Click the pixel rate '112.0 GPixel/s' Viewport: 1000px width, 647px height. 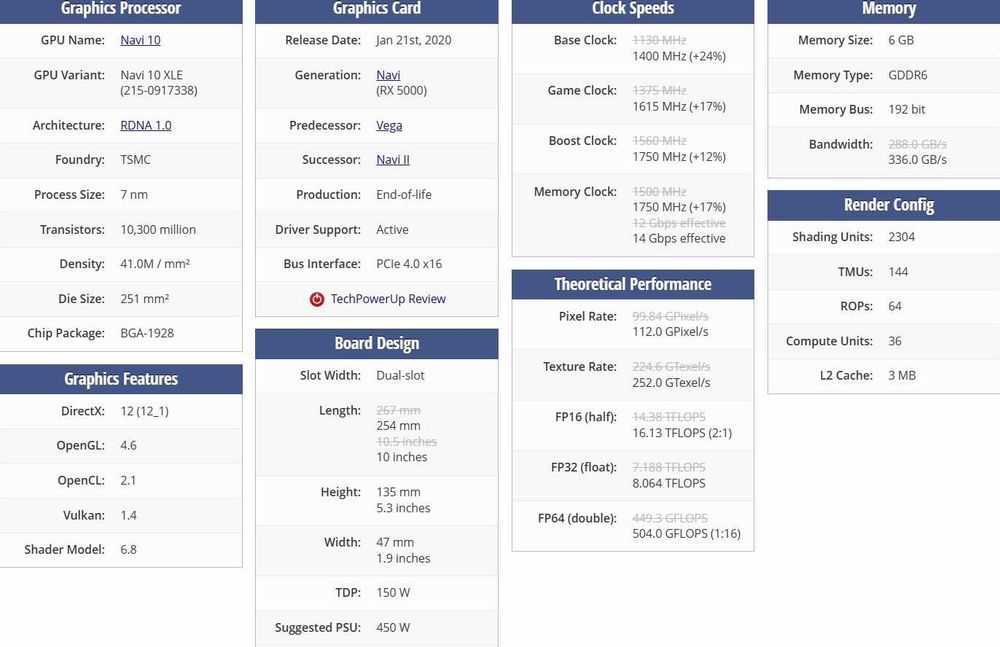pyautogui.click(x=670, y=332)
